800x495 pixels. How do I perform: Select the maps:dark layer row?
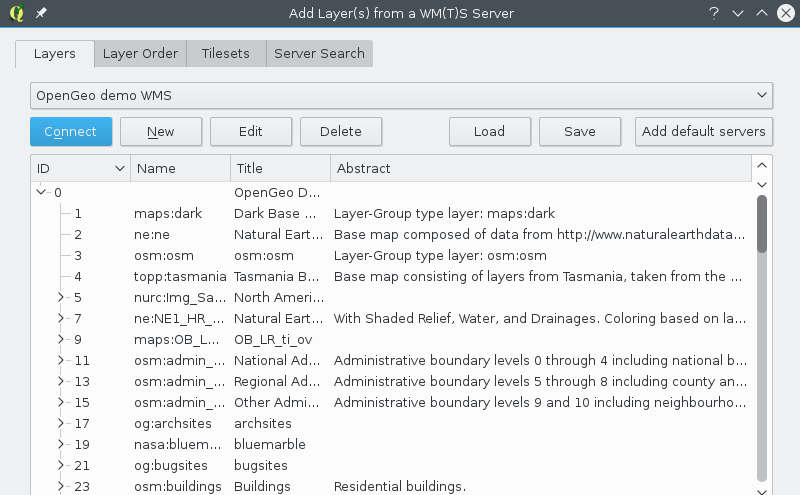pyautogui.click(x=168, y=213)
